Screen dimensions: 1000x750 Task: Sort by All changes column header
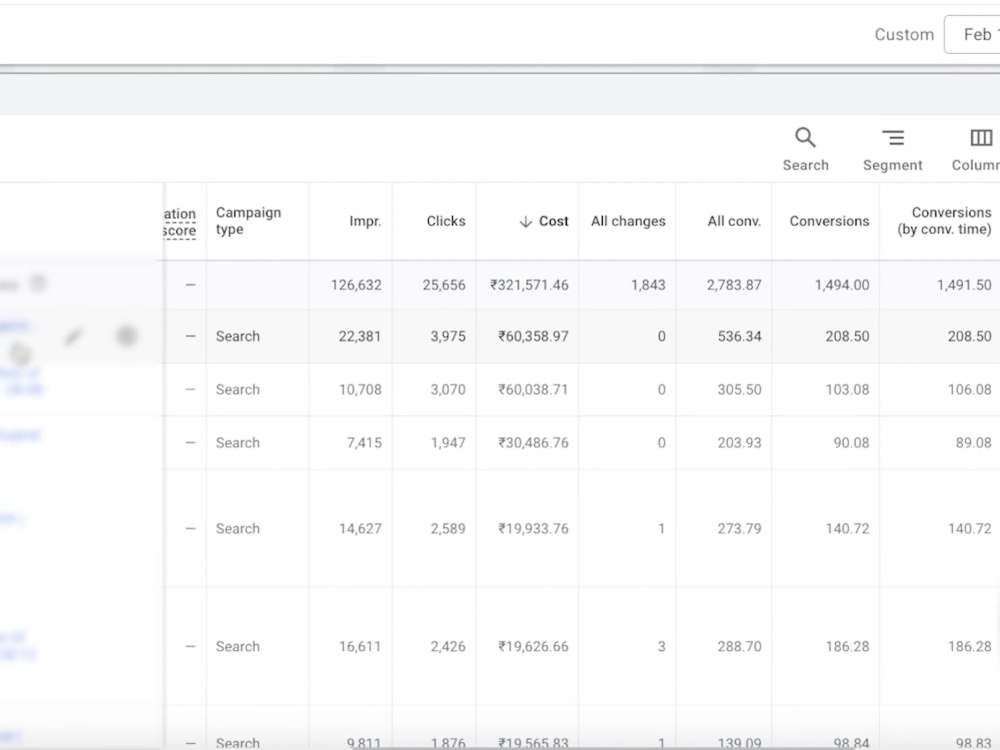coord(628,221)
